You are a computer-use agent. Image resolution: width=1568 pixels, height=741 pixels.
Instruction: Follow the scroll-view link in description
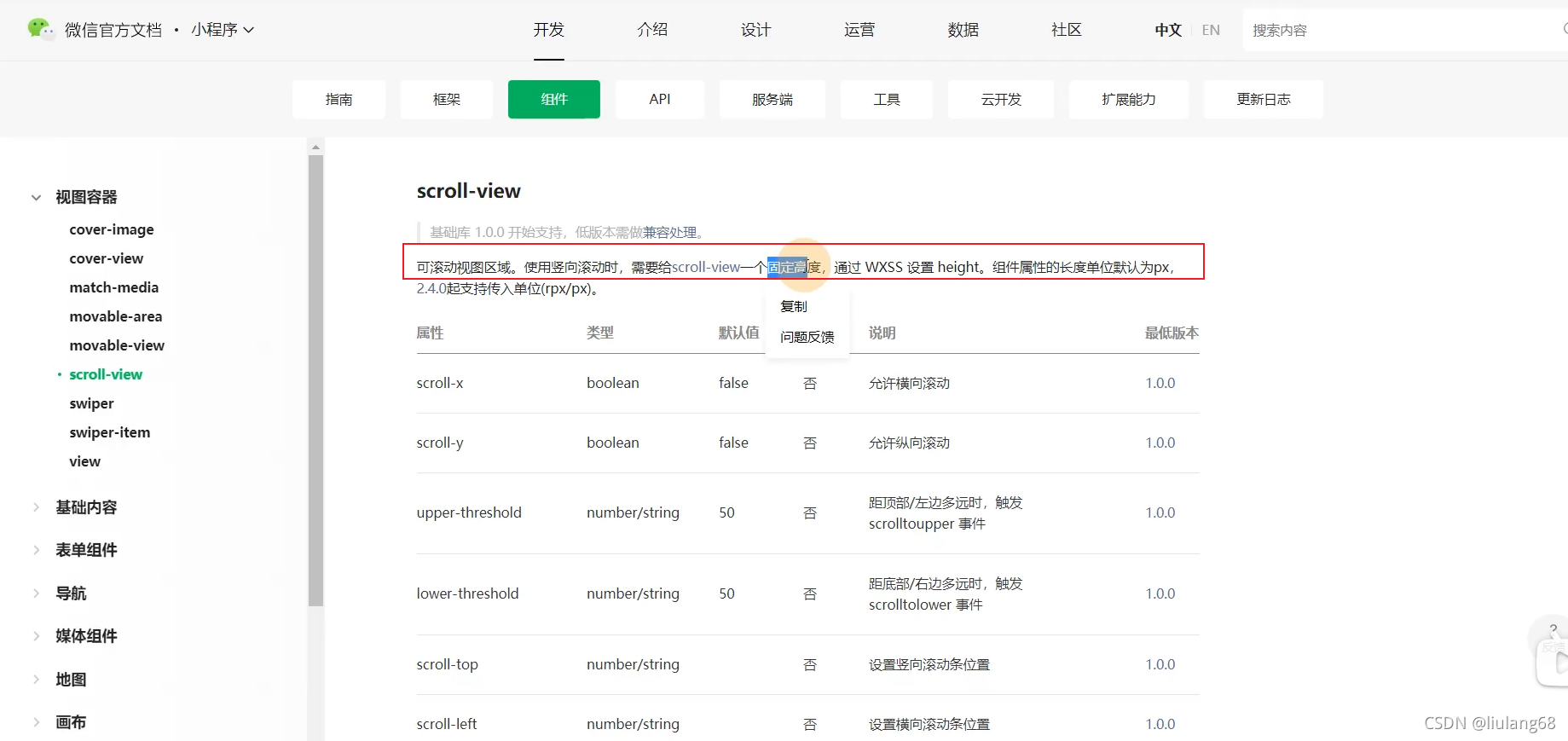tap(706, 267)
